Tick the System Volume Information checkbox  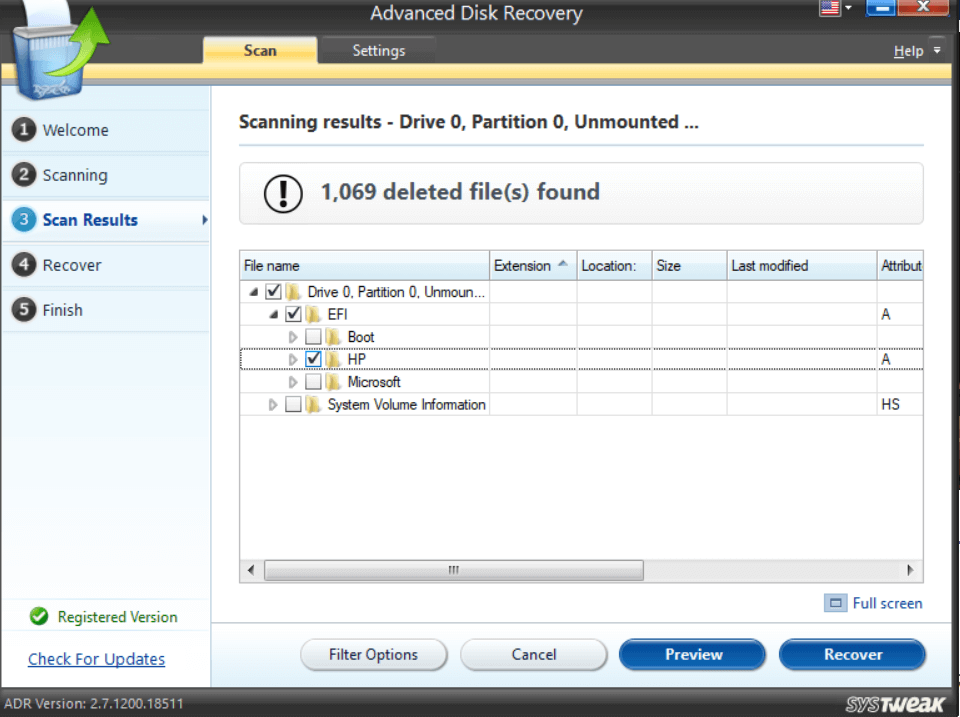293,405
